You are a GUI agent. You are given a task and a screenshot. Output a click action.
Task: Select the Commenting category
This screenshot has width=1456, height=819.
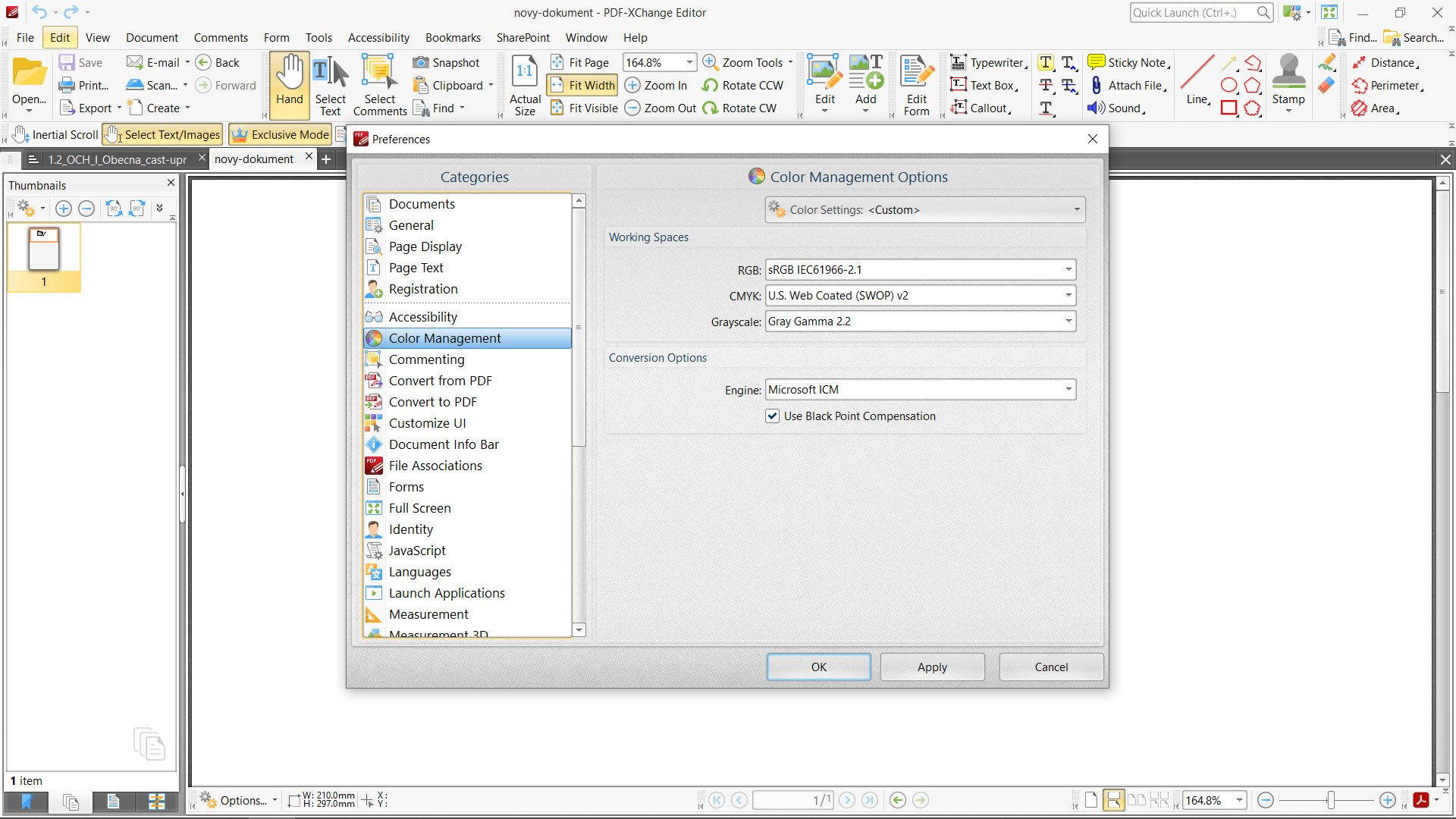467,359
